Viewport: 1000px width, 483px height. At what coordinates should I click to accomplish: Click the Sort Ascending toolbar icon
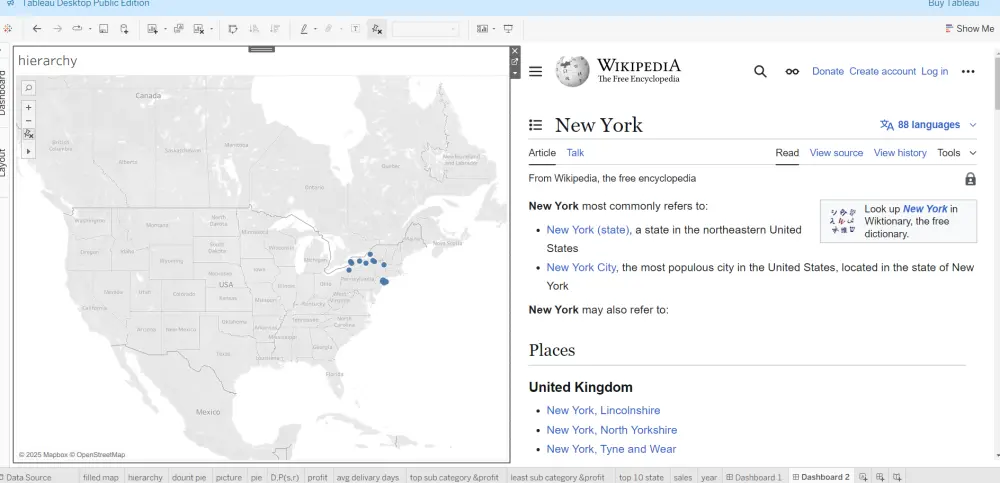[254, 29]
